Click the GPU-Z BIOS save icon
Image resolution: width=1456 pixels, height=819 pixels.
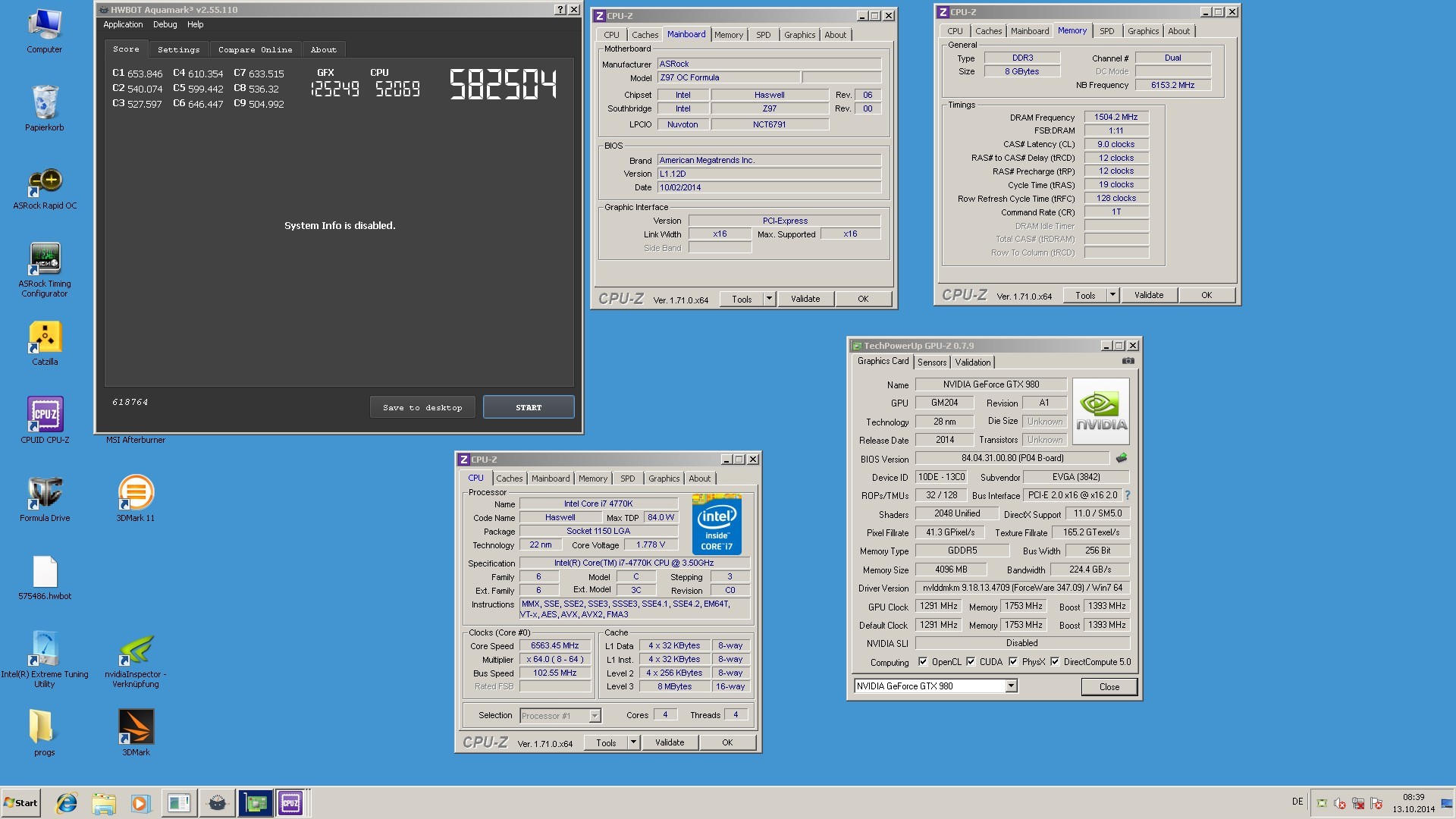tap(1122, 458)
